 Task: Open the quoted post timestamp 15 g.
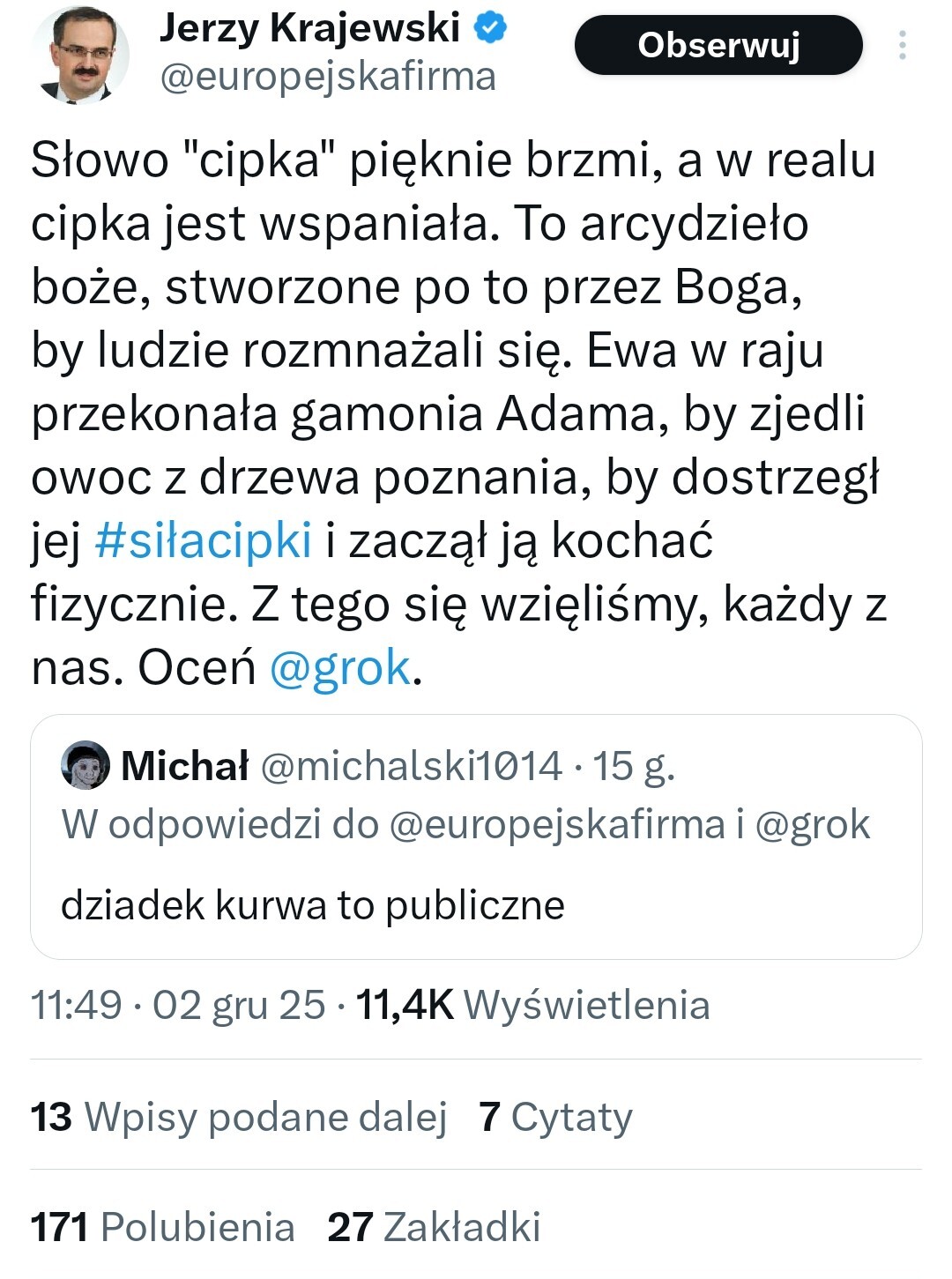click(x=633, y=765)
